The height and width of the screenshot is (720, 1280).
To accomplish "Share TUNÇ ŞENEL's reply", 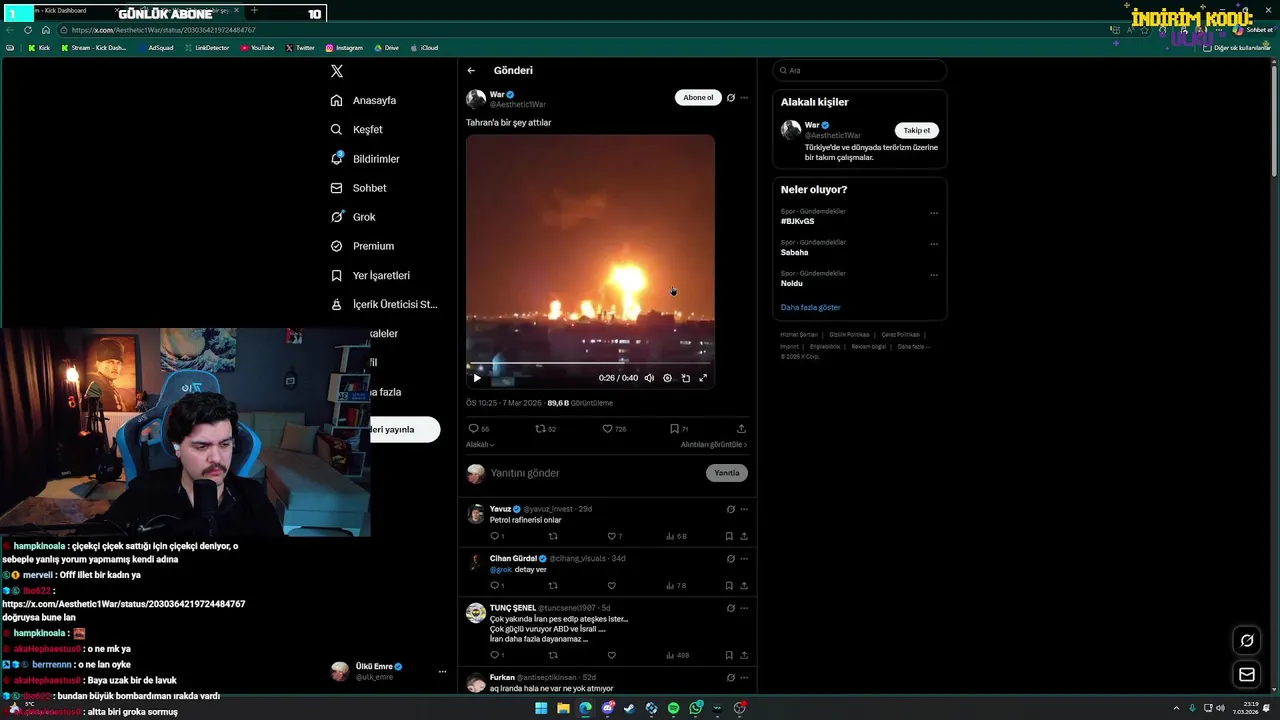I will pos(744,656).
